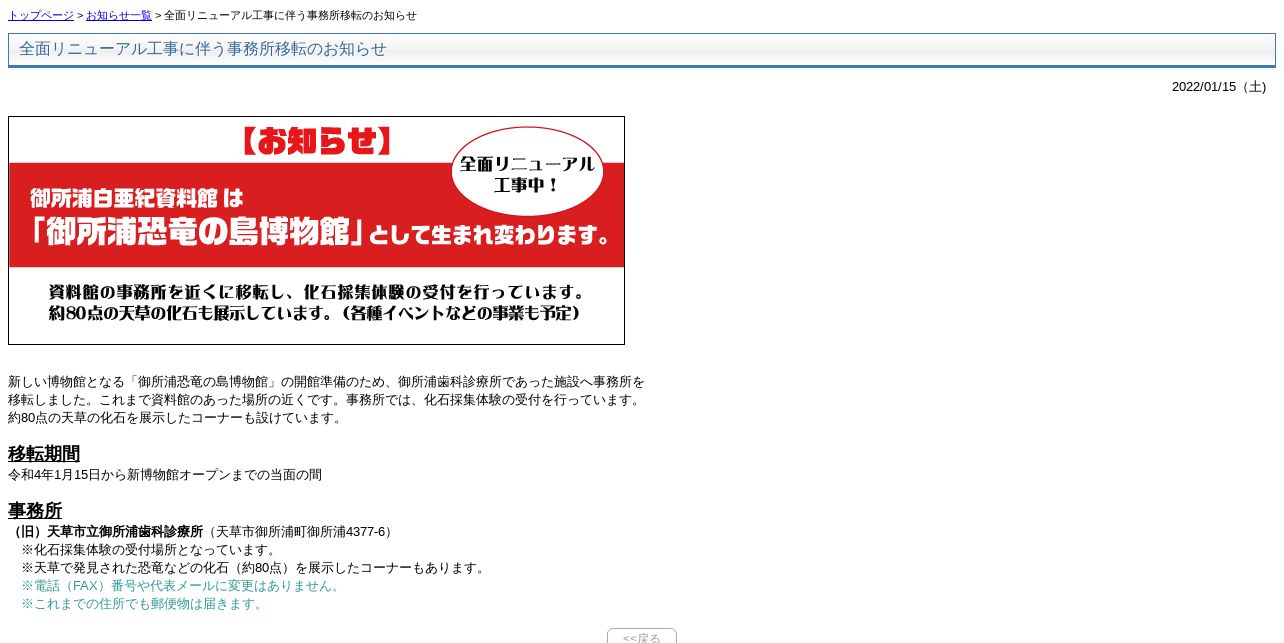Click the paragraph line beginning 新しい博物館となる
The height and width of the screenshot is (643, 1284).
(x=326, y=382)
